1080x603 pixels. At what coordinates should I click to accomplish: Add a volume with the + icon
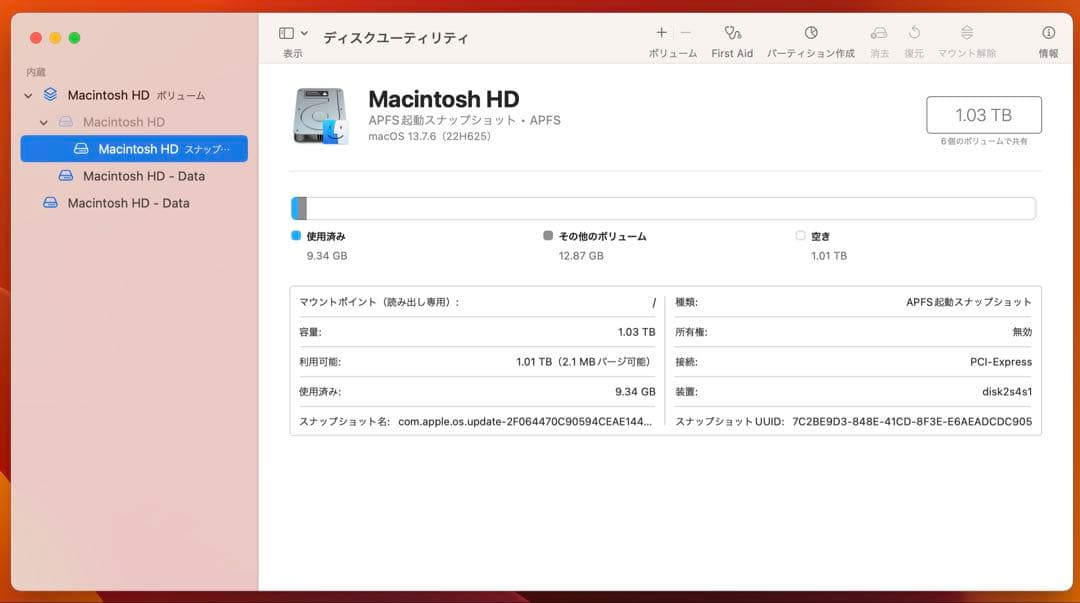[x=660, y=32]
